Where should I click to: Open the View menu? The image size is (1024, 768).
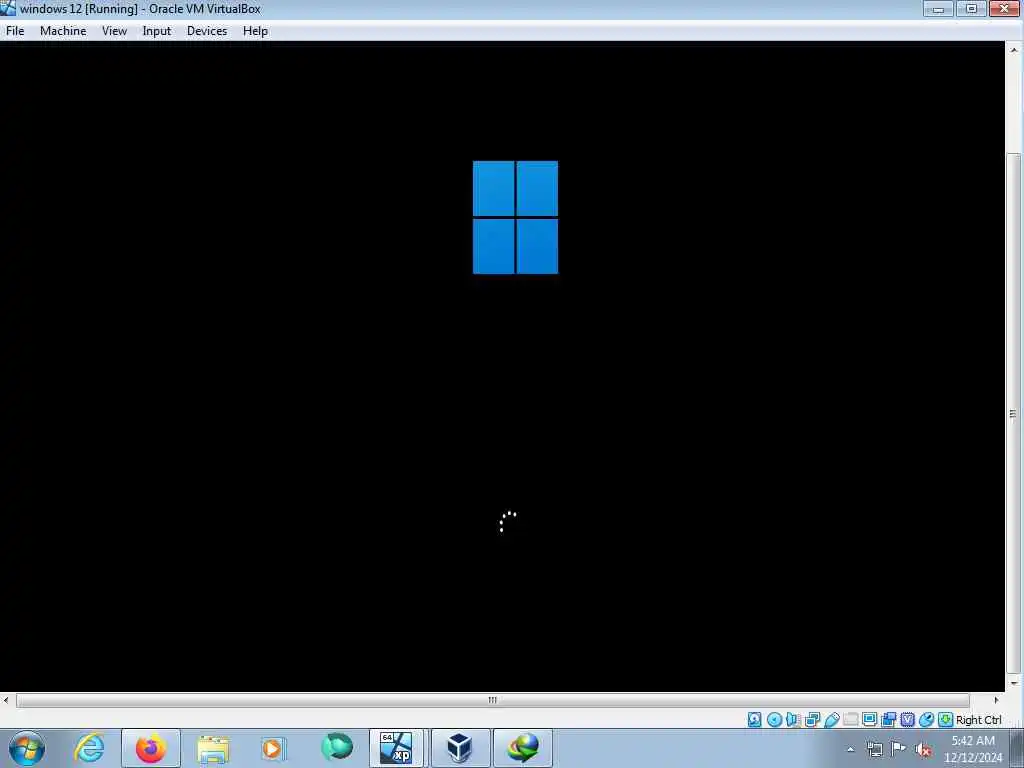[114, 31]
